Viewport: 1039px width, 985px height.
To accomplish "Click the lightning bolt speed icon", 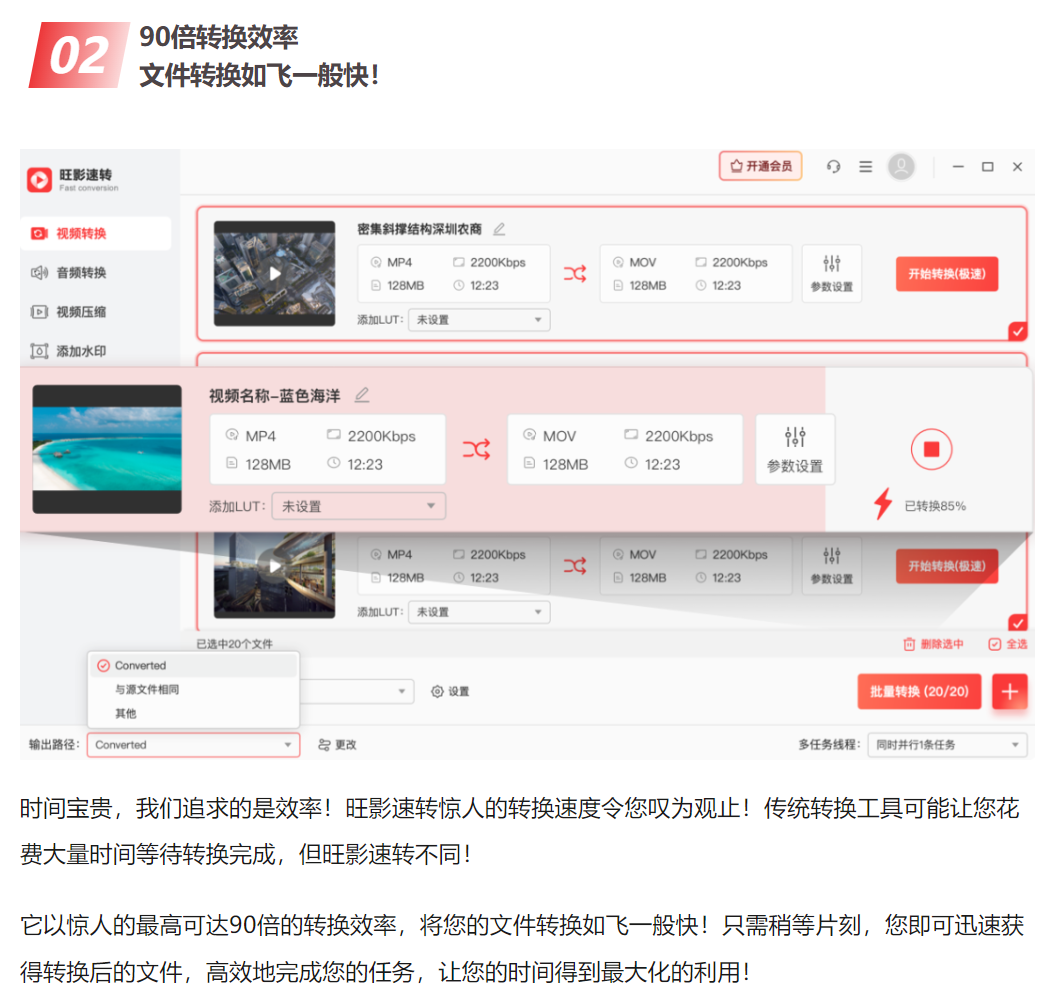I will 883,503.
